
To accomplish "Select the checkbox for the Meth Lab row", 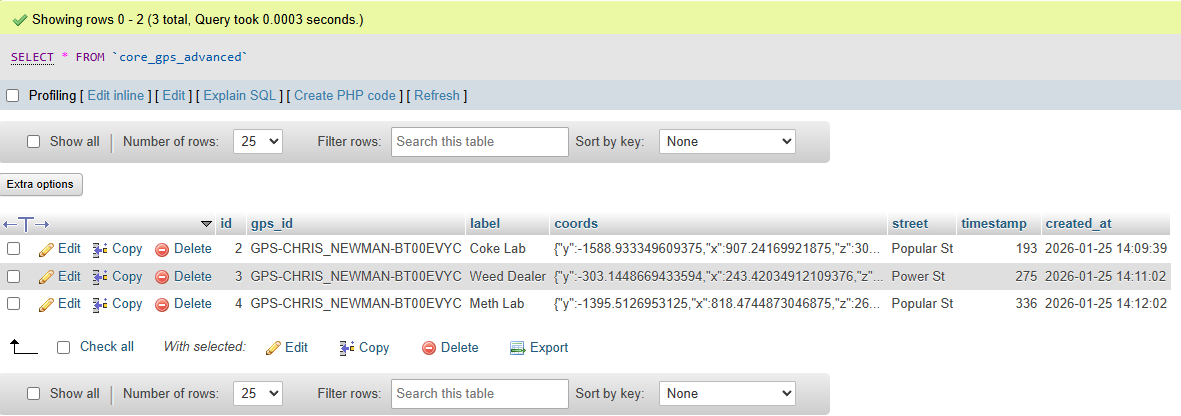I will (x=14, y=304).
